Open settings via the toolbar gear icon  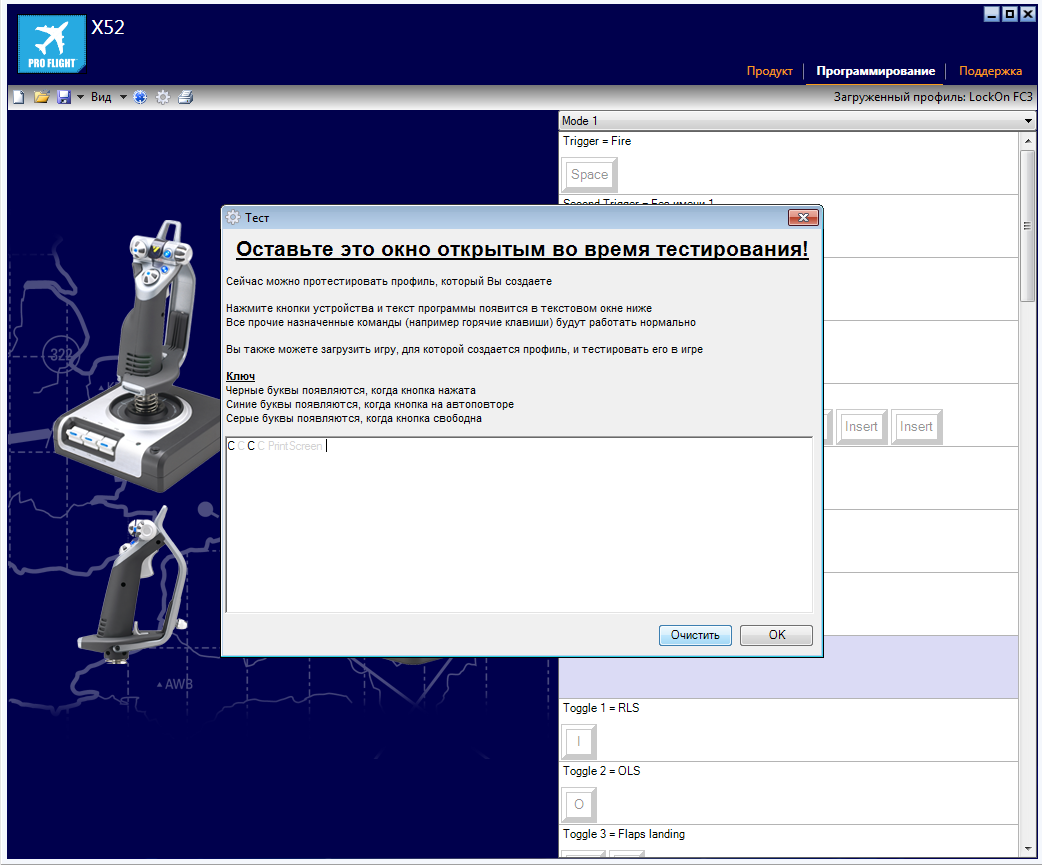point(163,98)
